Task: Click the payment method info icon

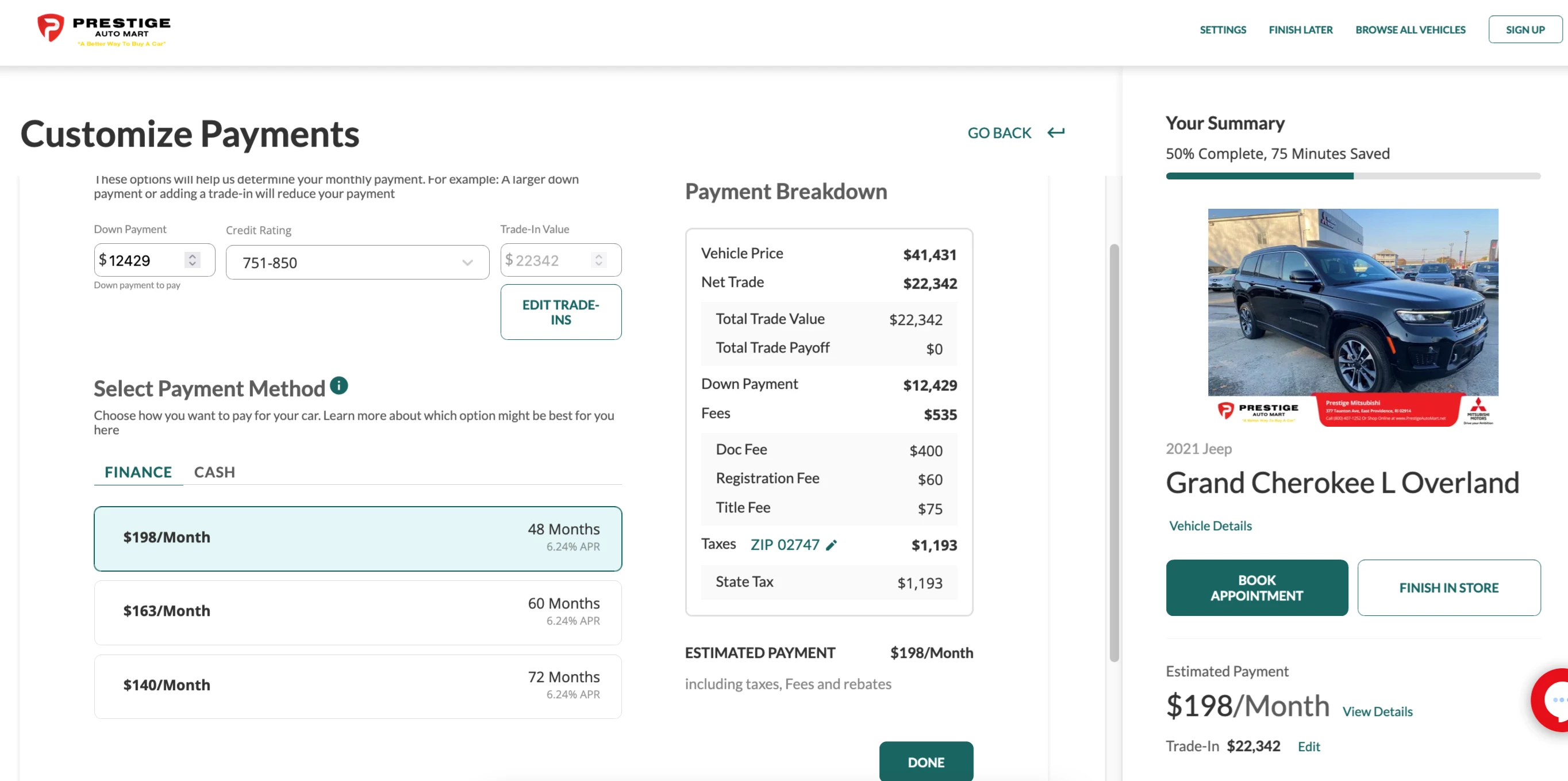Action: point(339,386)
